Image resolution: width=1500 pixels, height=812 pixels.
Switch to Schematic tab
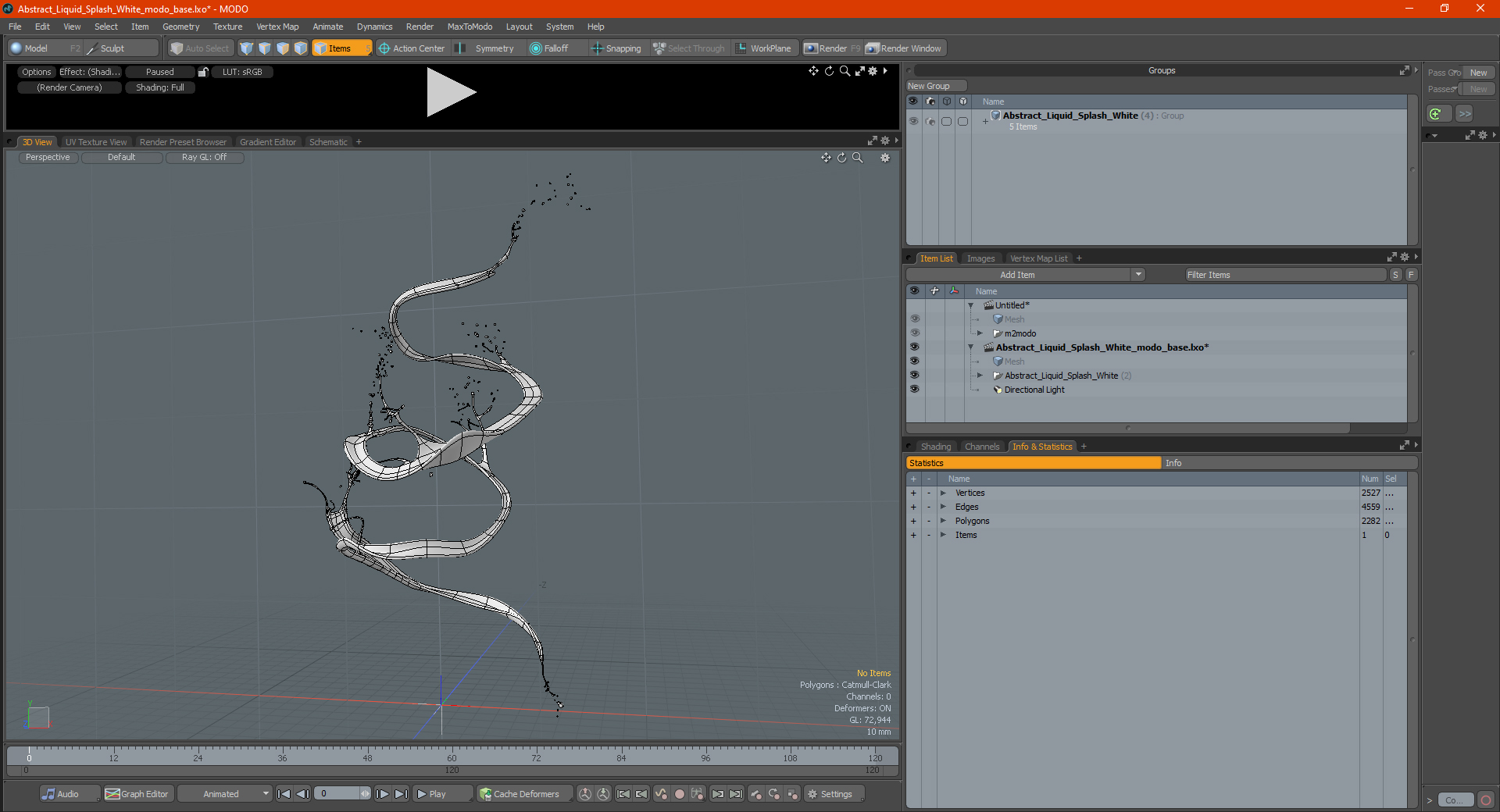coord(328,142)
